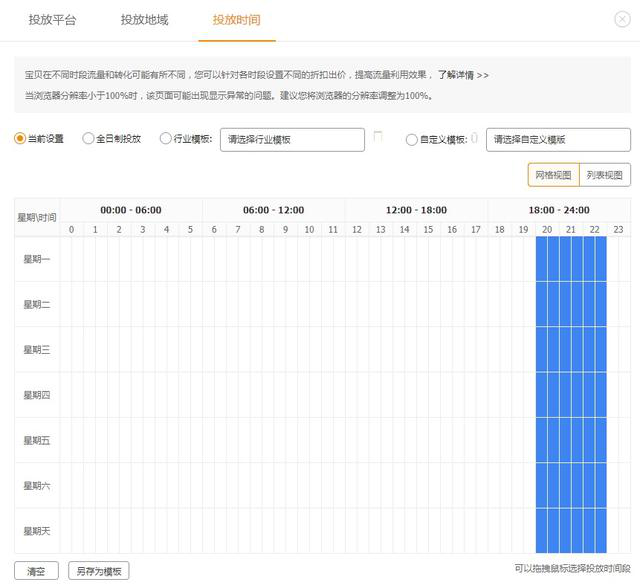
Task: Switch to the 投放平台 tab
Action: tap(52, 20)
